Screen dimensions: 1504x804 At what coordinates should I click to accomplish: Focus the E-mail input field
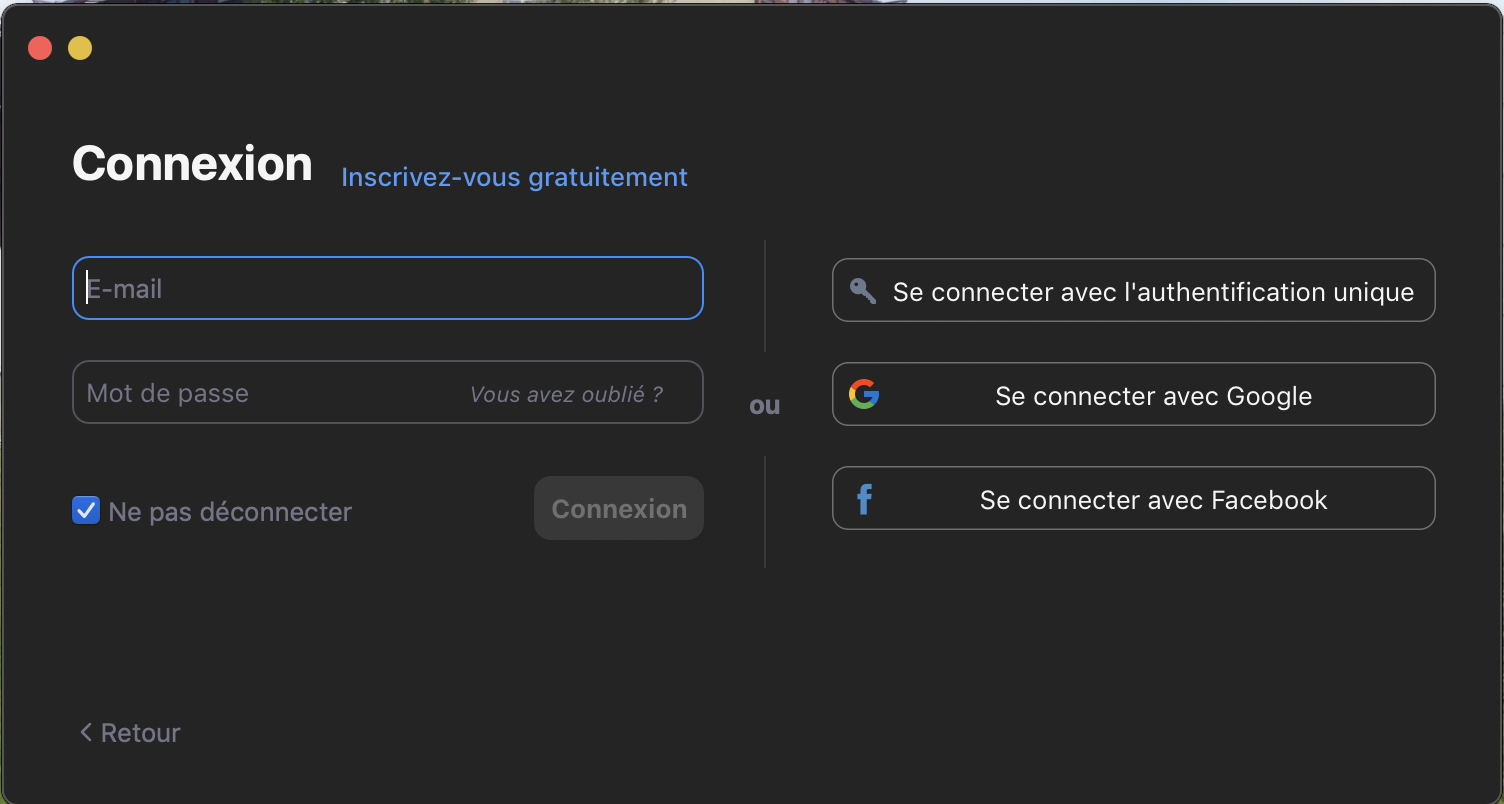click(x=388, y=289)
